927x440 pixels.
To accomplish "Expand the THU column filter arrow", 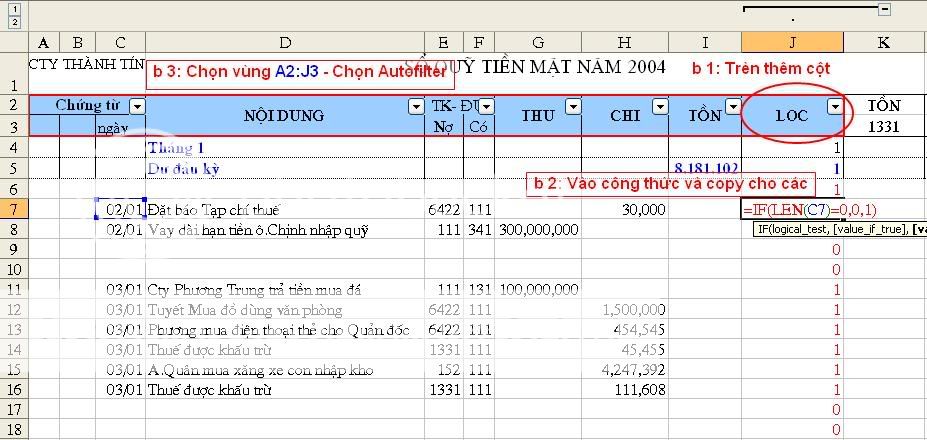I will 573,106.
